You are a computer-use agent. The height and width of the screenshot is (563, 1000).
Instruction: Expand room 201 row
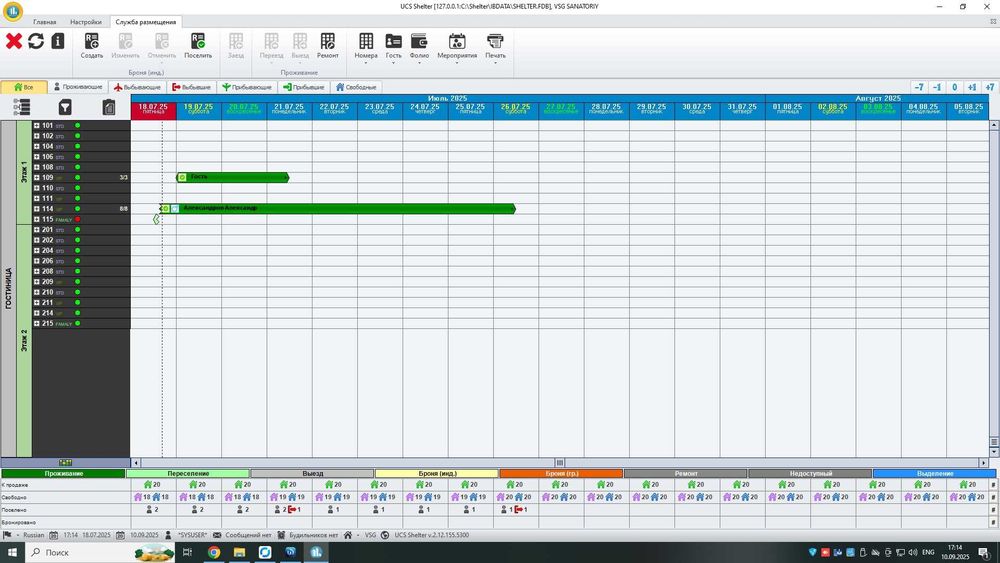pos(37,230)
